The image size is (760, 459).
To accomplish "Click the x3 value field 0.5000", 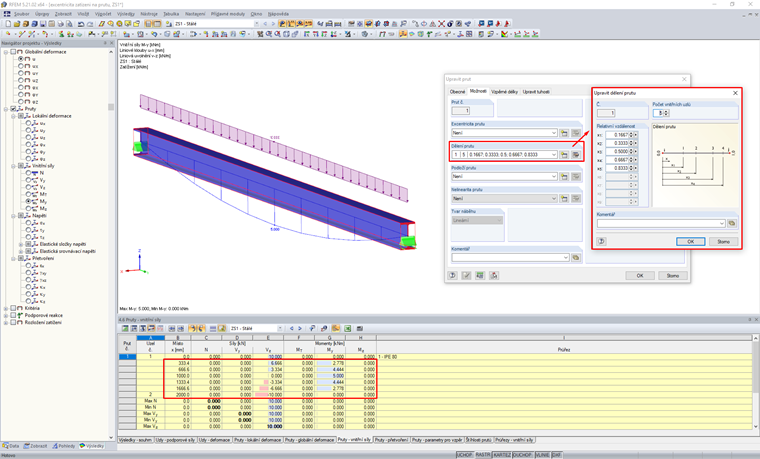I will pos(617,152).
